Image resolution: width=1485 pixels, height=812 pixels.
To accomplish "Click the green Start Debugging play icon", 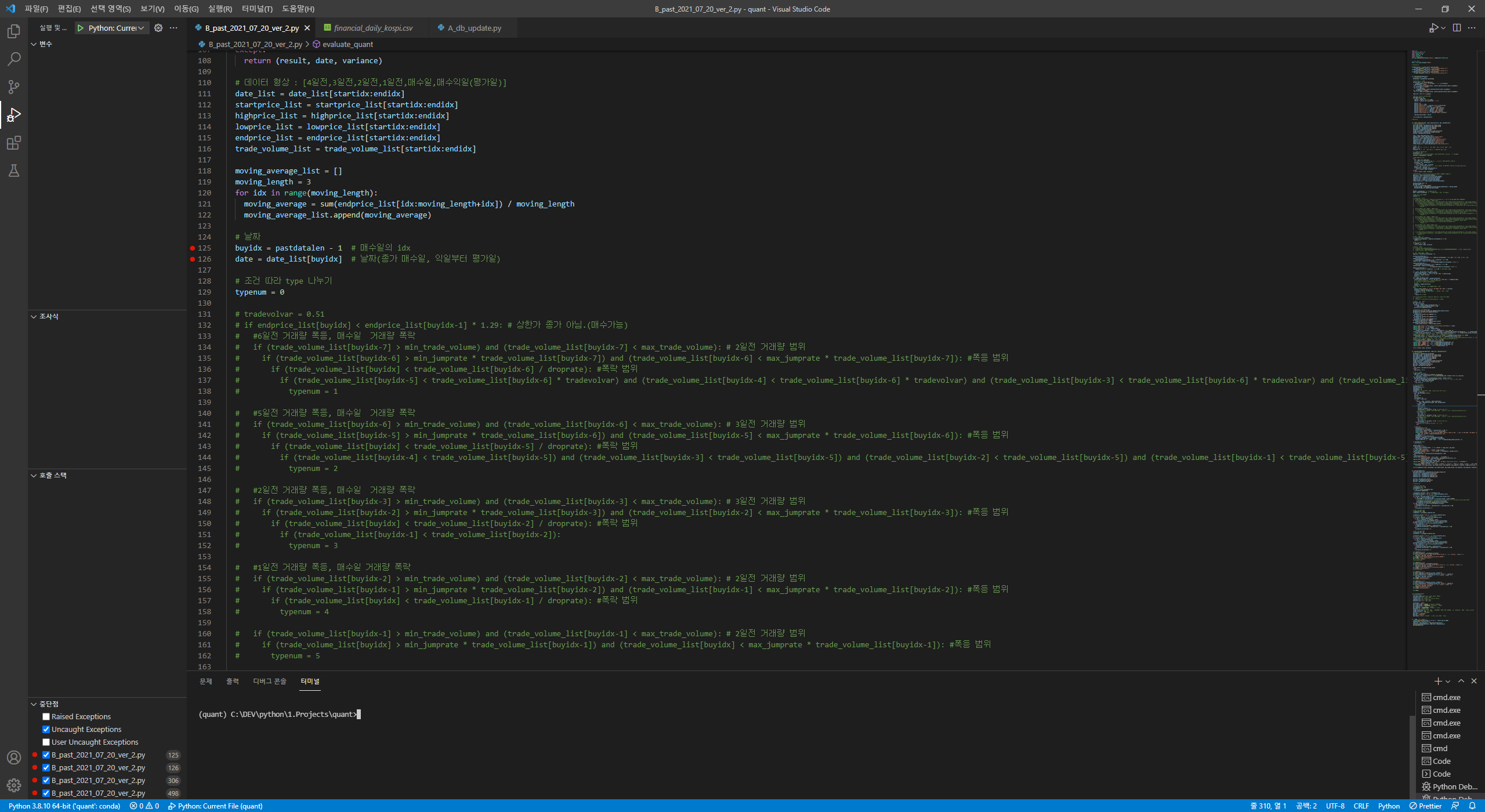I will pos(81,28).
